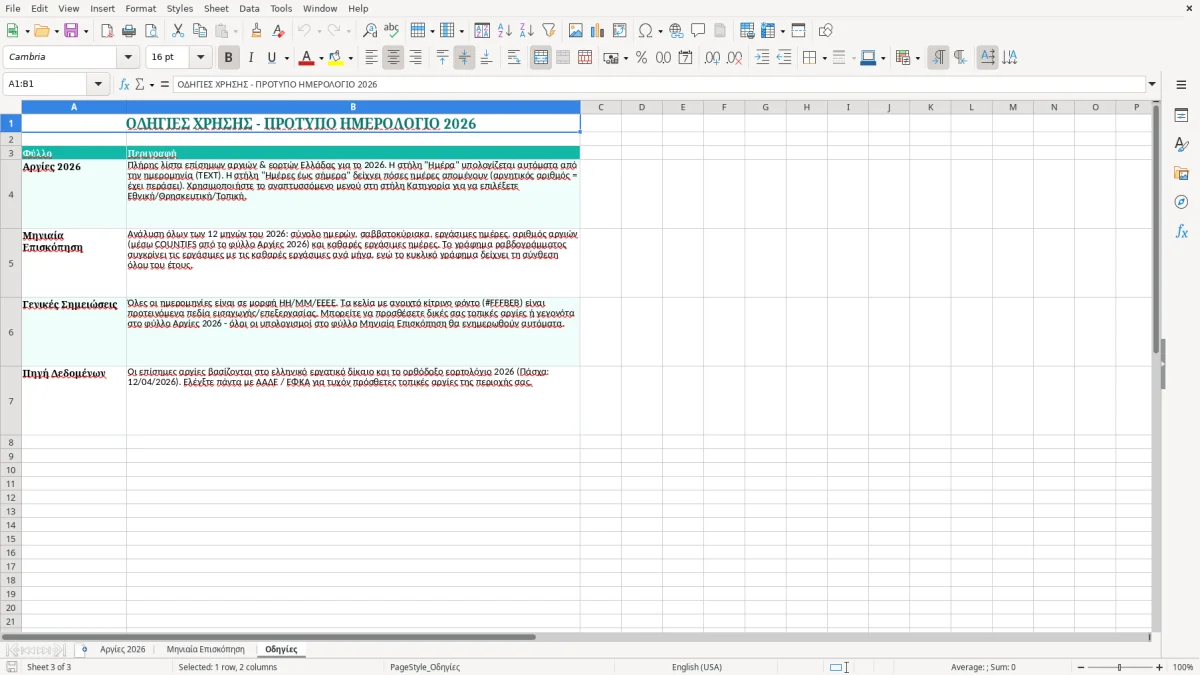
Task: Switch to Μηνιαία Επισκόπηση sheet tab
Action: tap(205, 650)
